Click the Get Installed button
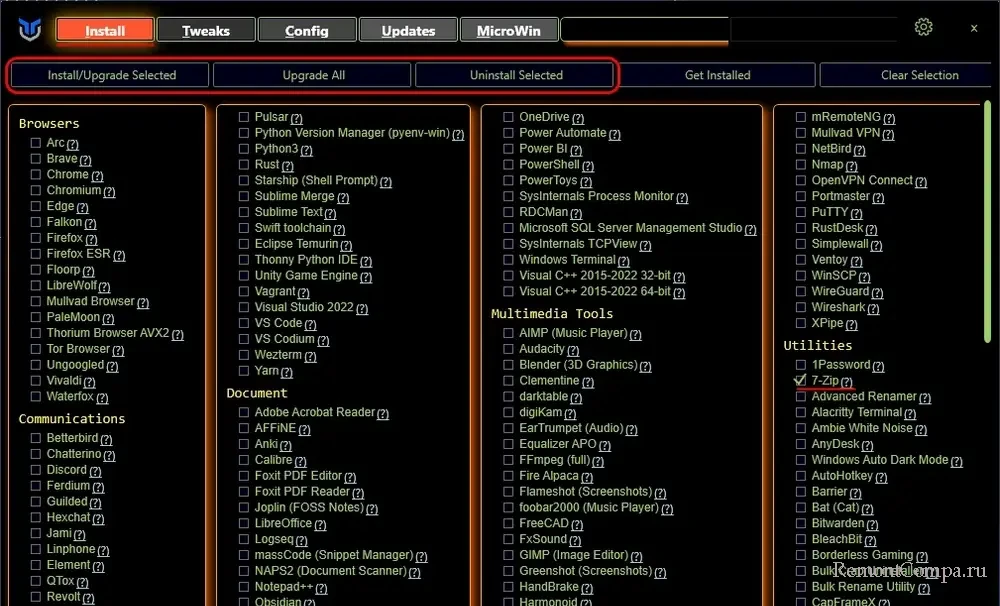Viewport: 1000px width, 606px height. point(717,75)
